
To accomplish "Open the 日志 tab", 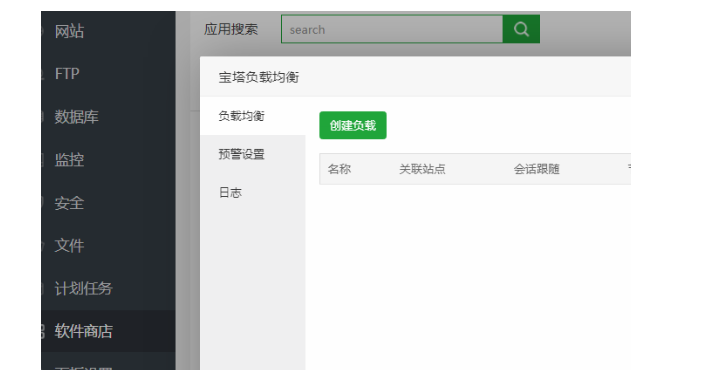I will [x=230, y=193].
